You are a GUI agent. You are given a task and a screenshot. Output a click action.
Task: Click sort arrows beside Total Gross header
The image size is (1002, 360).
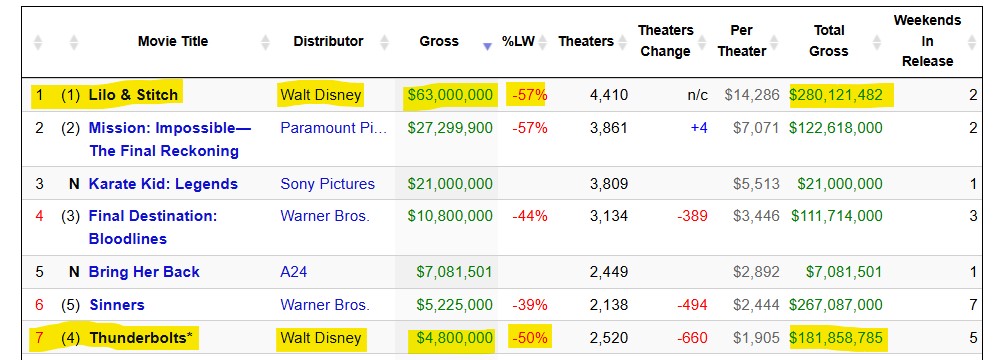coord(877,42)
